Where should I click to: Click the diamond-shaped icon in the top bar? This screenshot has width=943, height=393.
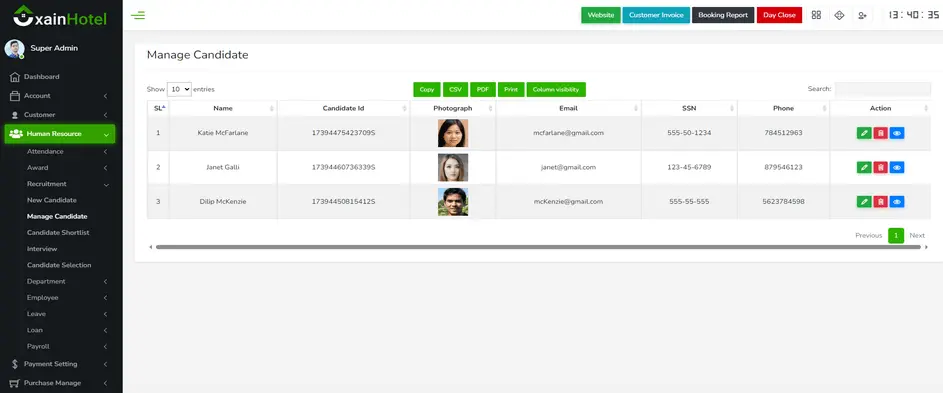tap(840, 15)
